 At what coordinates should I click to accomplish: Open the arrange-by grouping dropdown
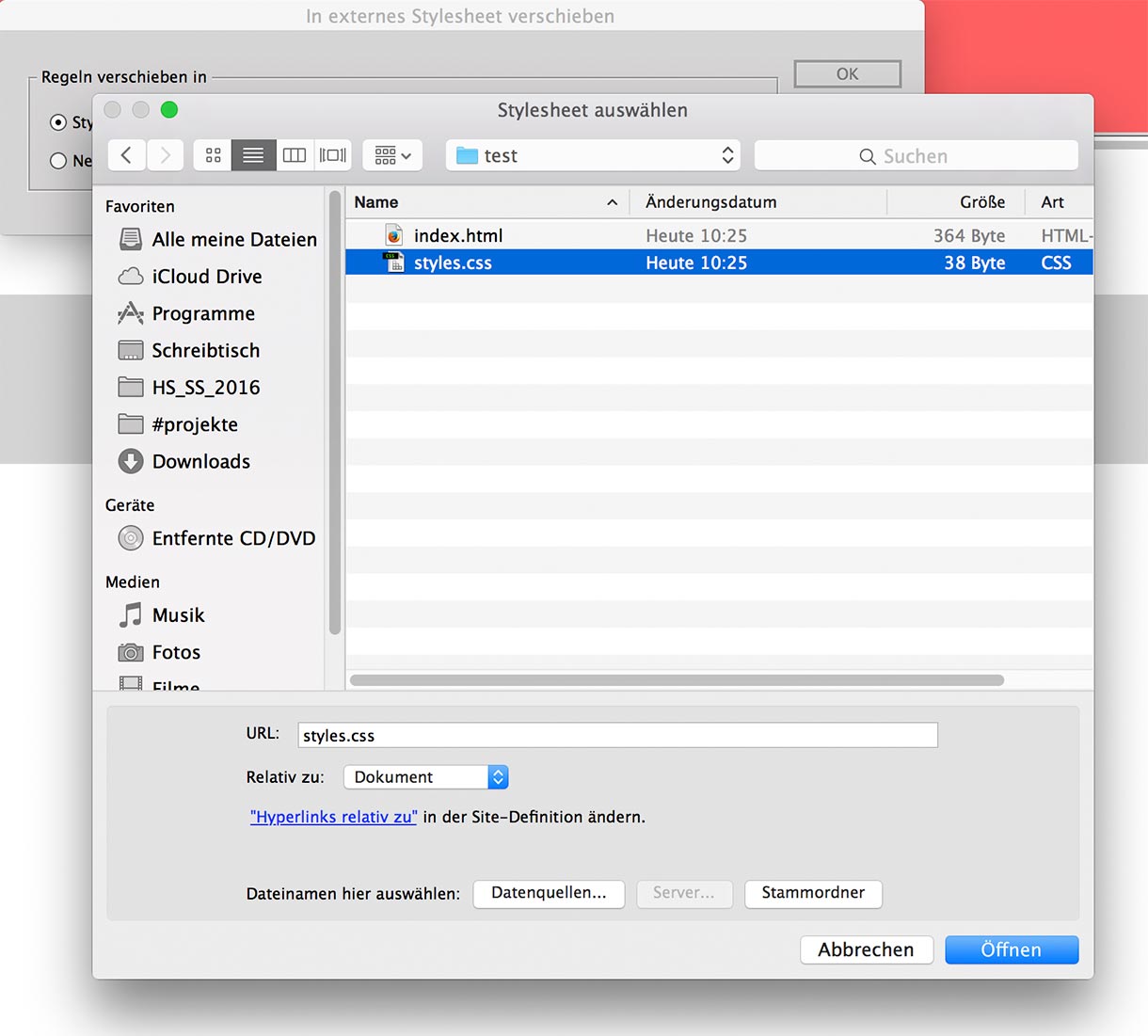pos(392,156)
